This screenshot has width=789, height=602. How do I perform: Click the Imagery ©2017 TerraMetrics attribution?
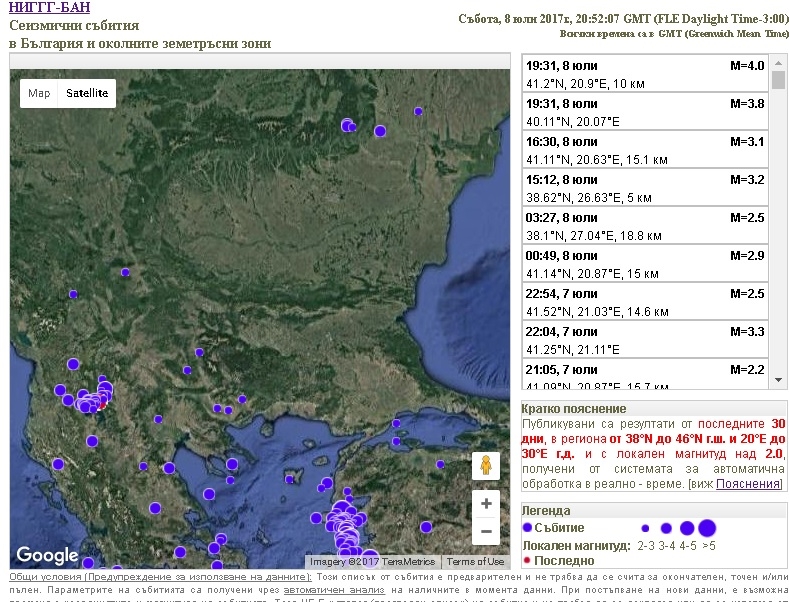tap(372, 561)
